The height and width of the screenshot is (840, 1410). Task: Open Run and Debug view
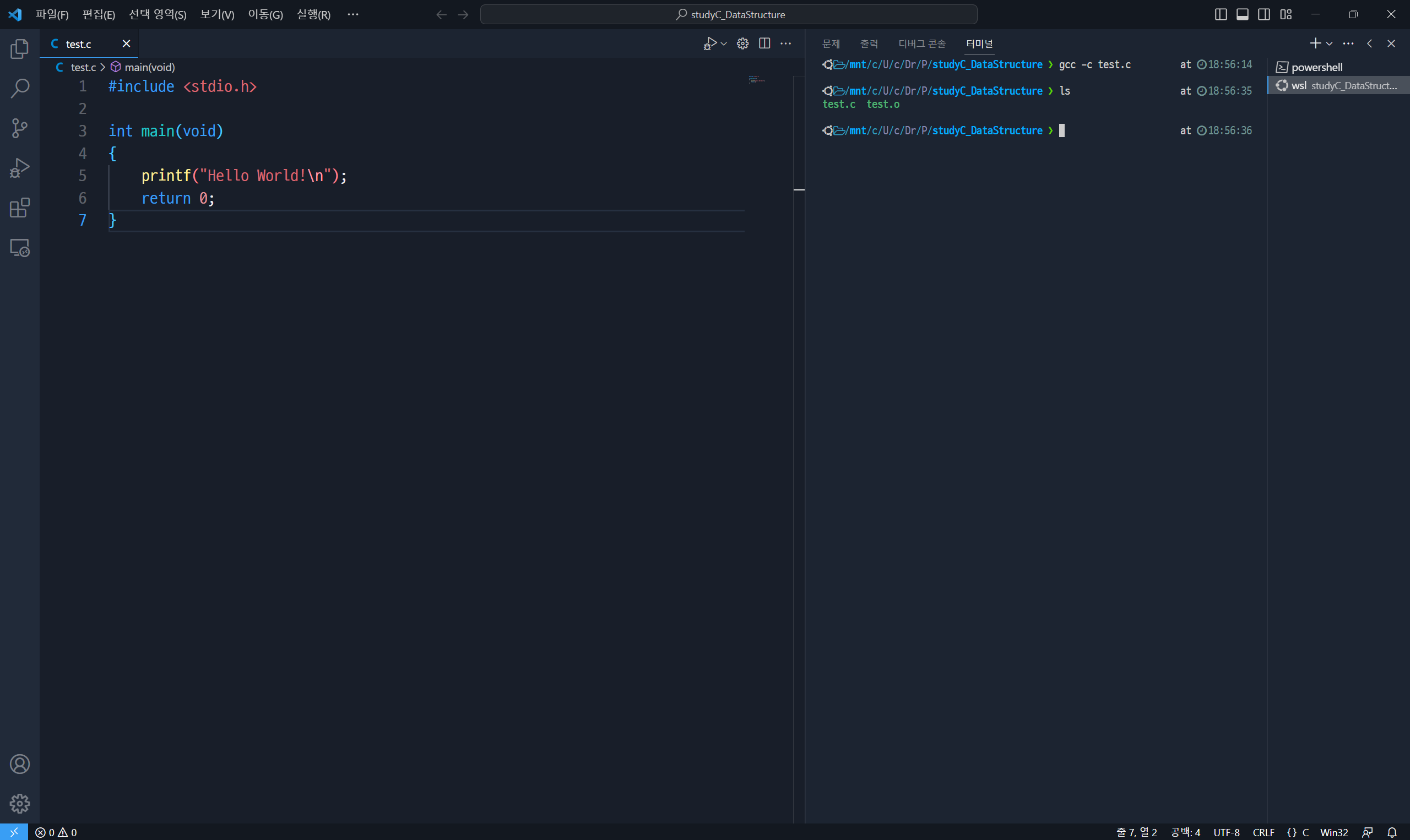(x=20, y=168)
